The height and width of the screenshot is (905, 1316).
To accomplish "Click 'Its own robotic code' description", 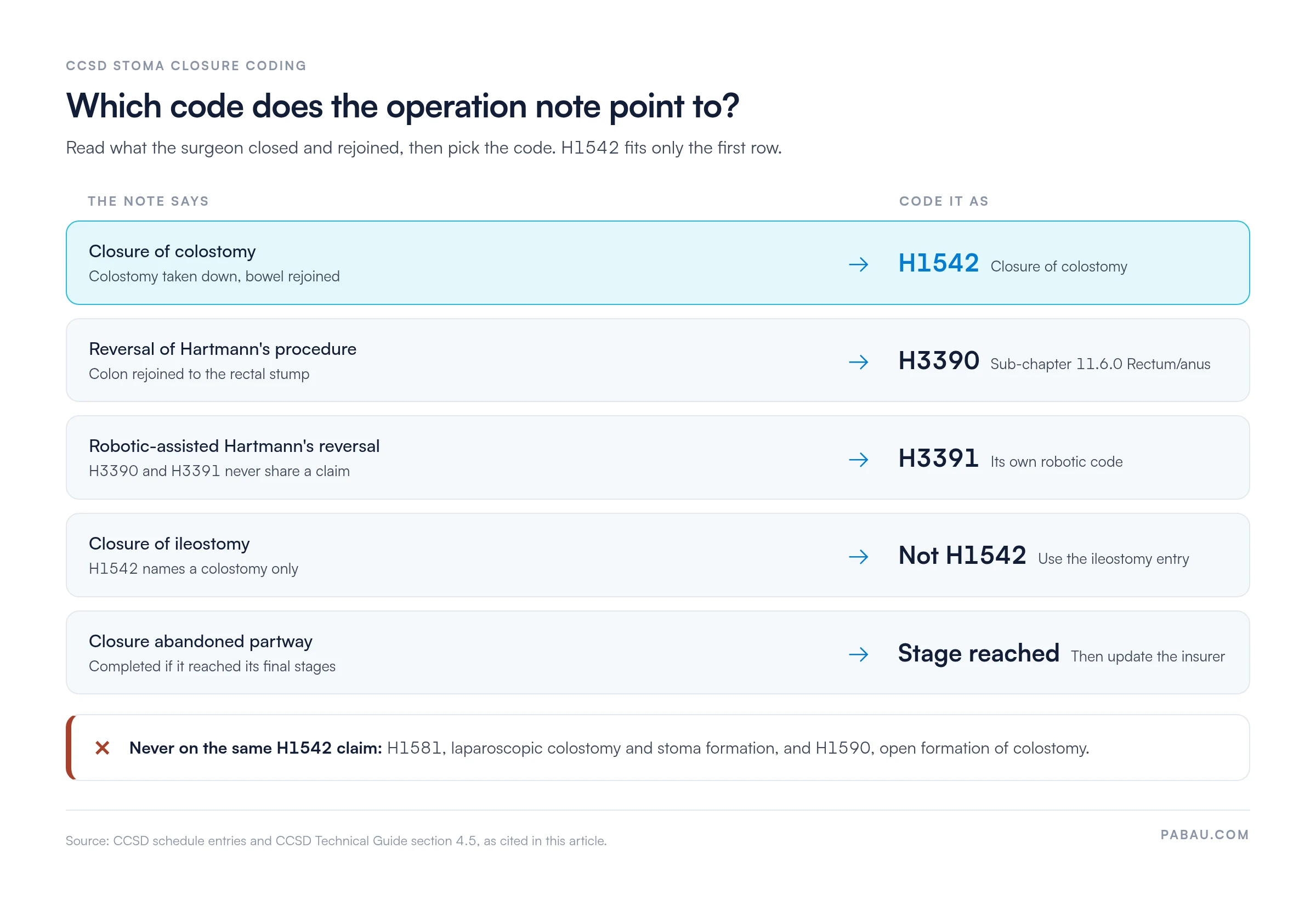I will tap(1056, 462).
